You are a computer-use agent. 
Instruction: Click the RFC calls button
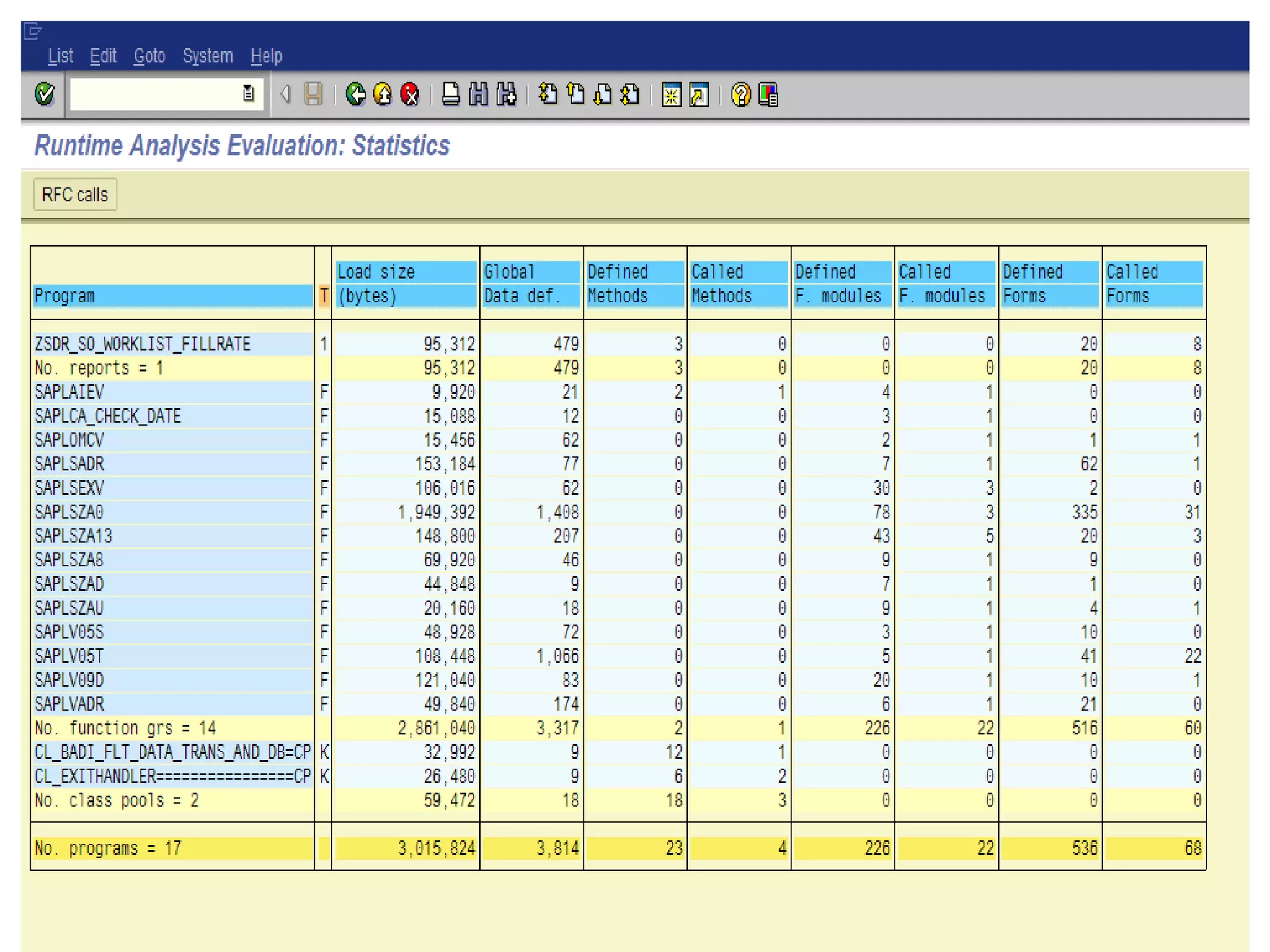(75, 195)
